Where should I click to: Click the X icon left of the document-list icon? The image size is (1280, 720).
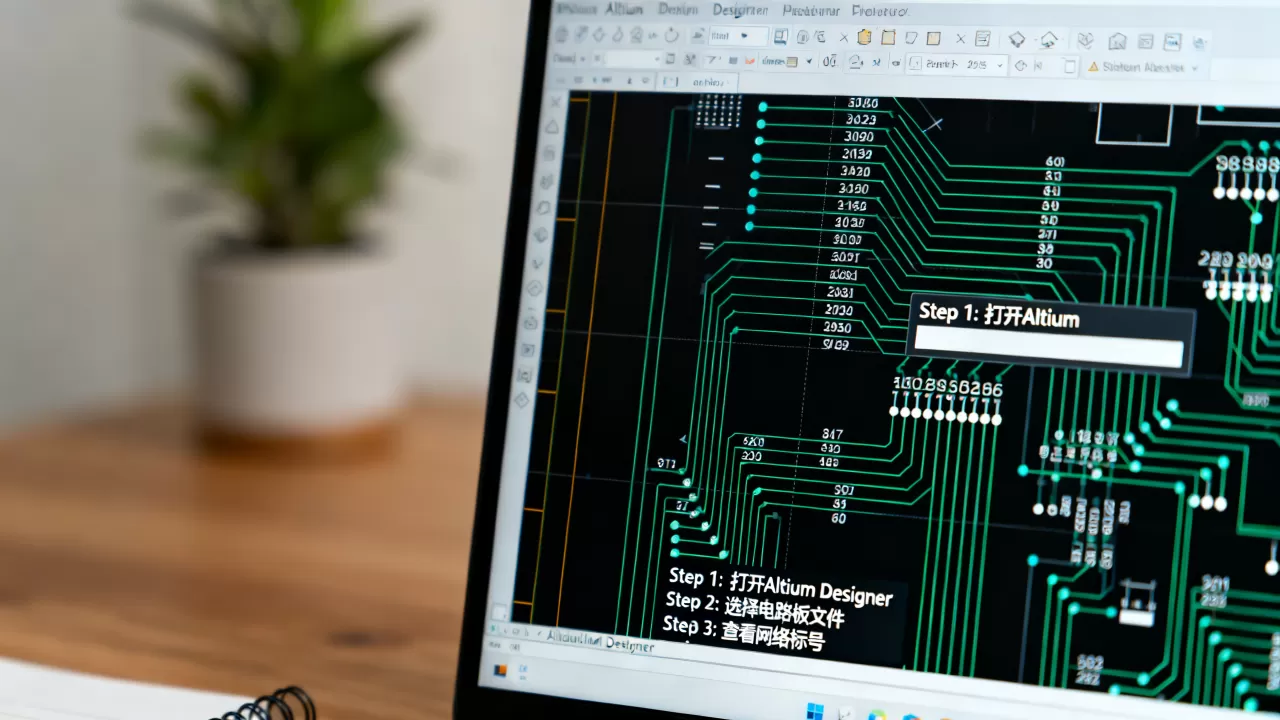pos(960,39)
